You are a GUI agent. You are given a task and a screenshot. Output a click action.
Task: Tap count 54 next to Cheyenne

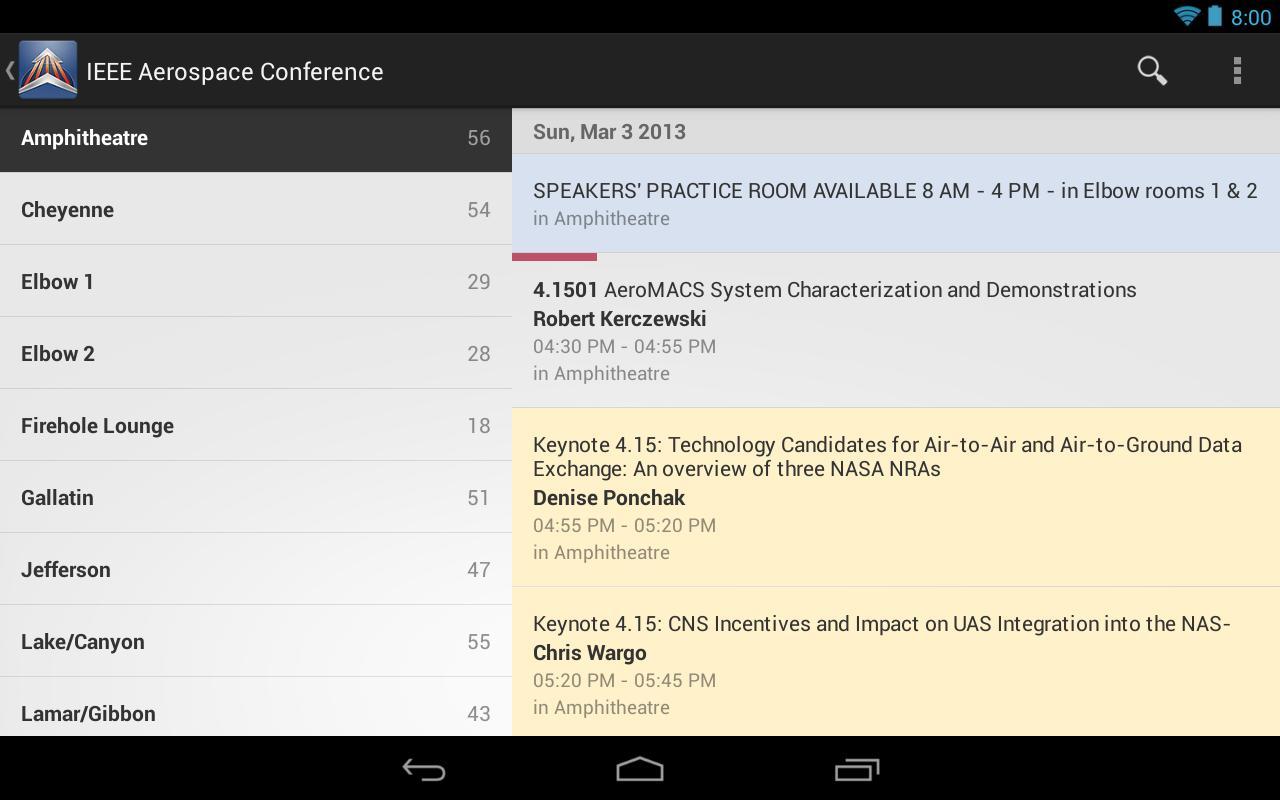click(x=479, y=210)
